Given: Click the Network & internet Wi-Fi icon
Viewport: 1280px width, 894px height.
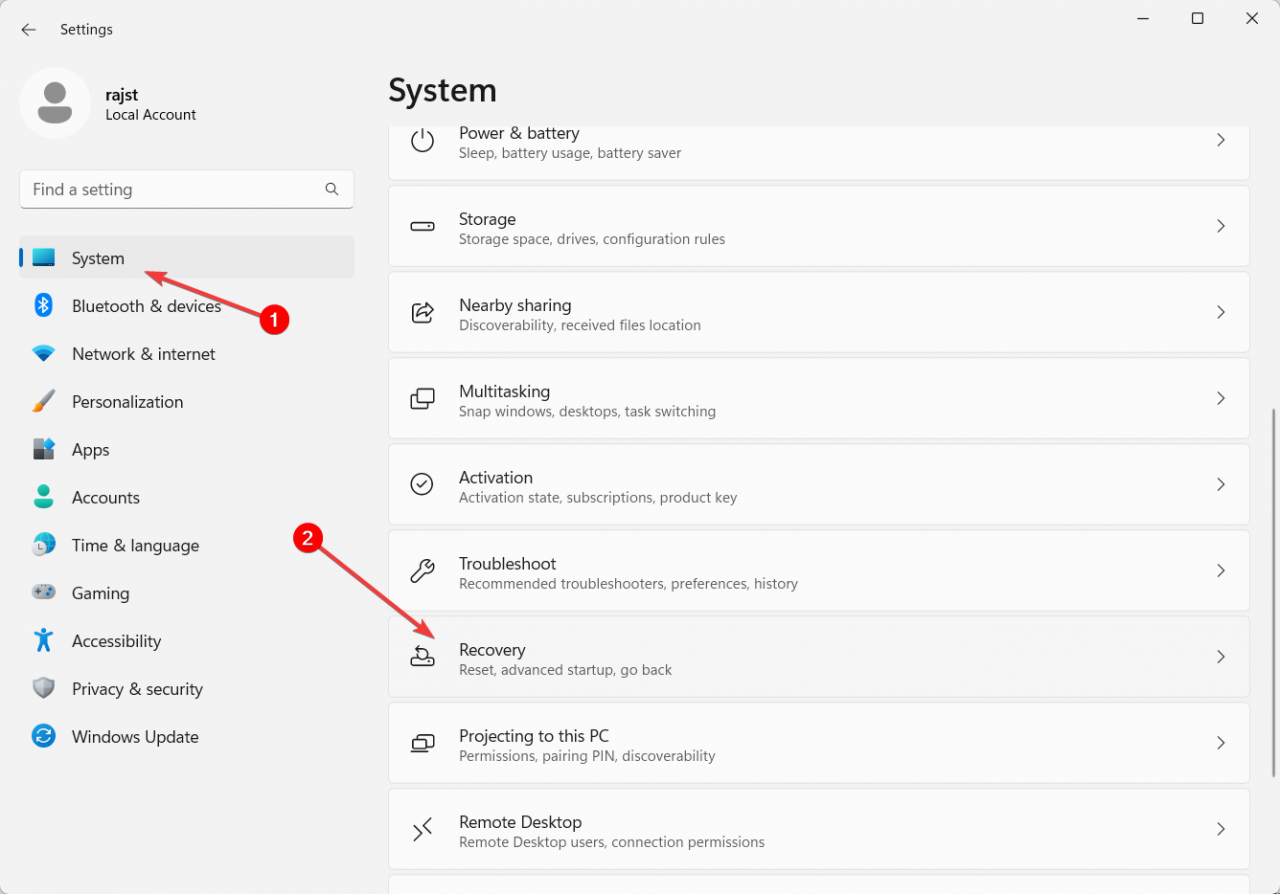Looking at the screenshot, I should 43,354.
